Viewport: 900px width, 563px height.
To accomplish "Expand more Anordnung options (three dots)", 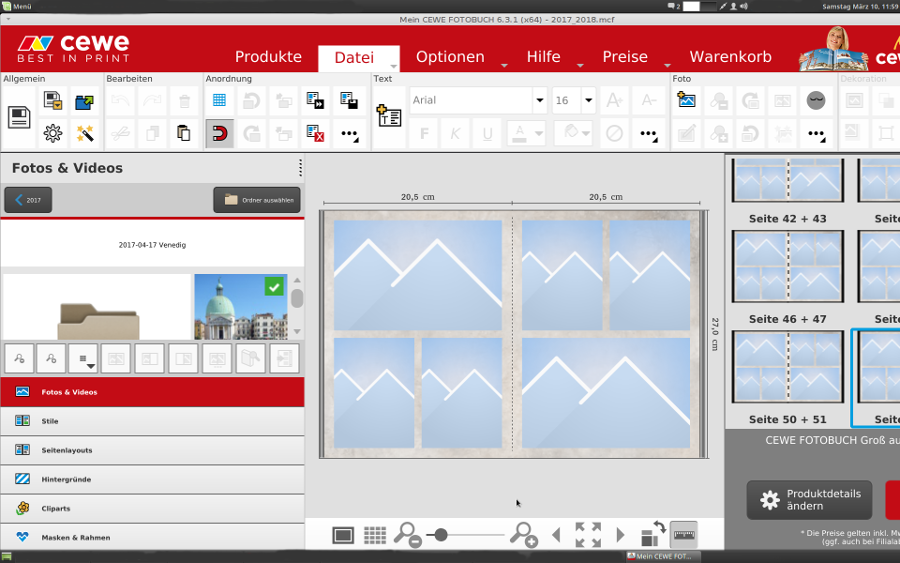I will (x=349, y=133).
